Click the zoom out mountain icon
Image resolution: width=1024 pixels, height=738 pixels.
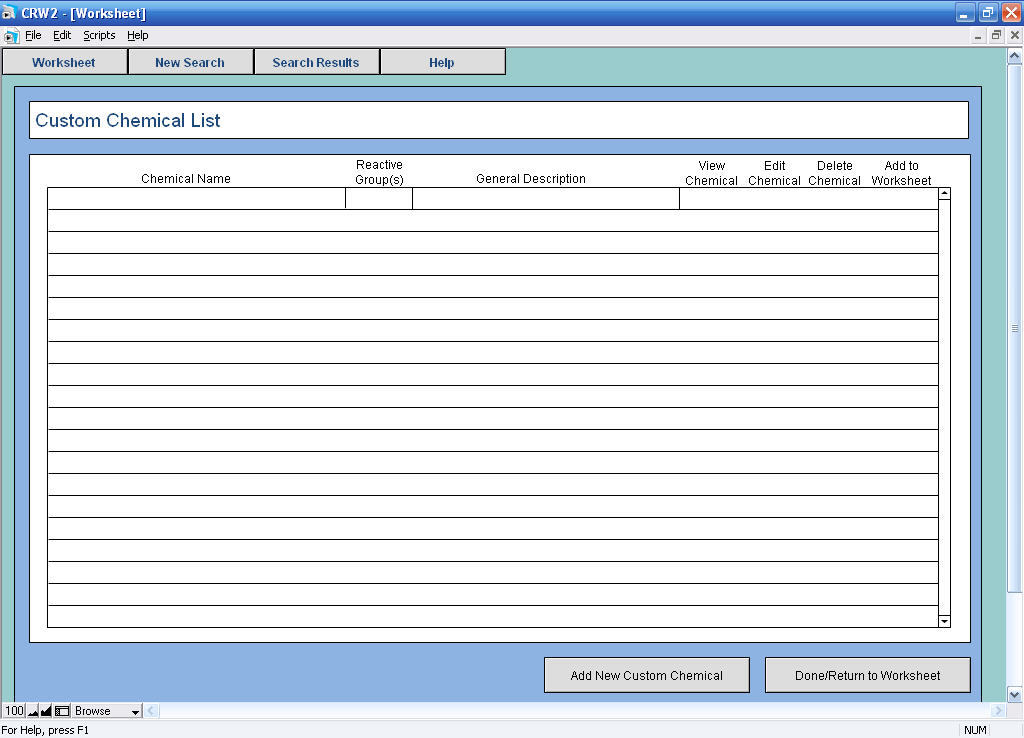coord(33,711)
